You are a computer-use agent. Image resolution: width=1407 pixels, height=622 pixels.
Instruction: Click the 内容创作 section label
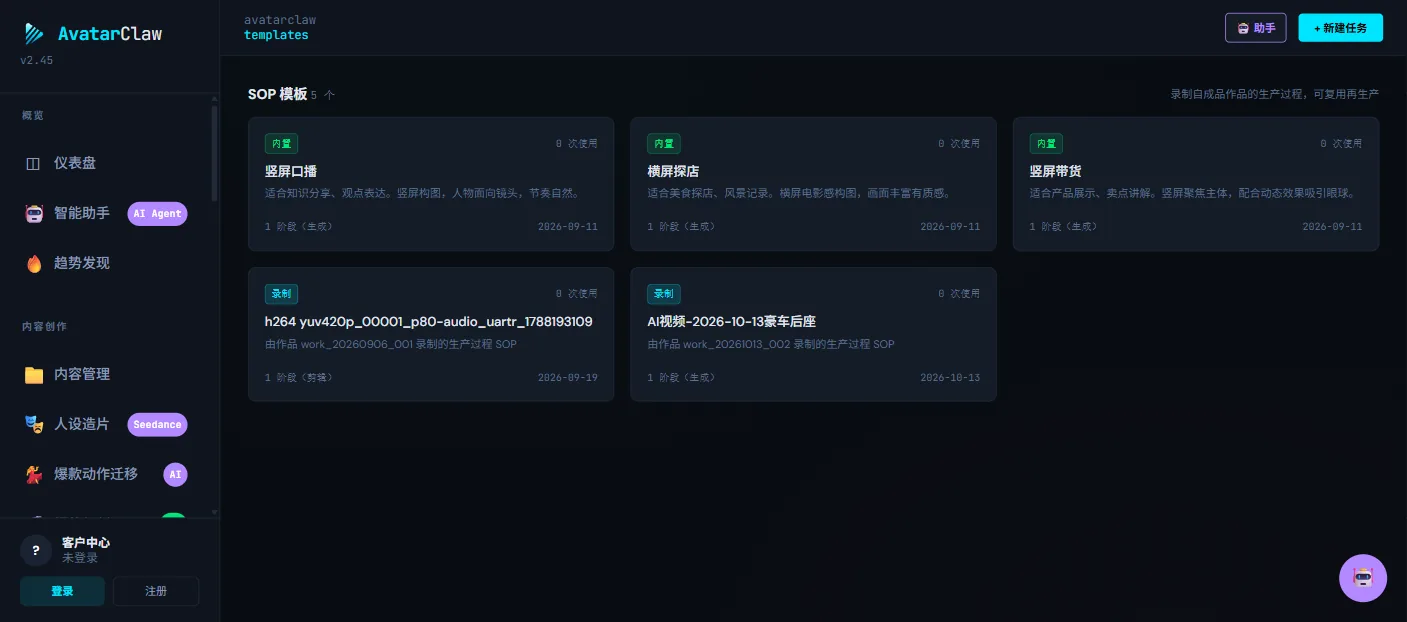(x=45, y=326)
